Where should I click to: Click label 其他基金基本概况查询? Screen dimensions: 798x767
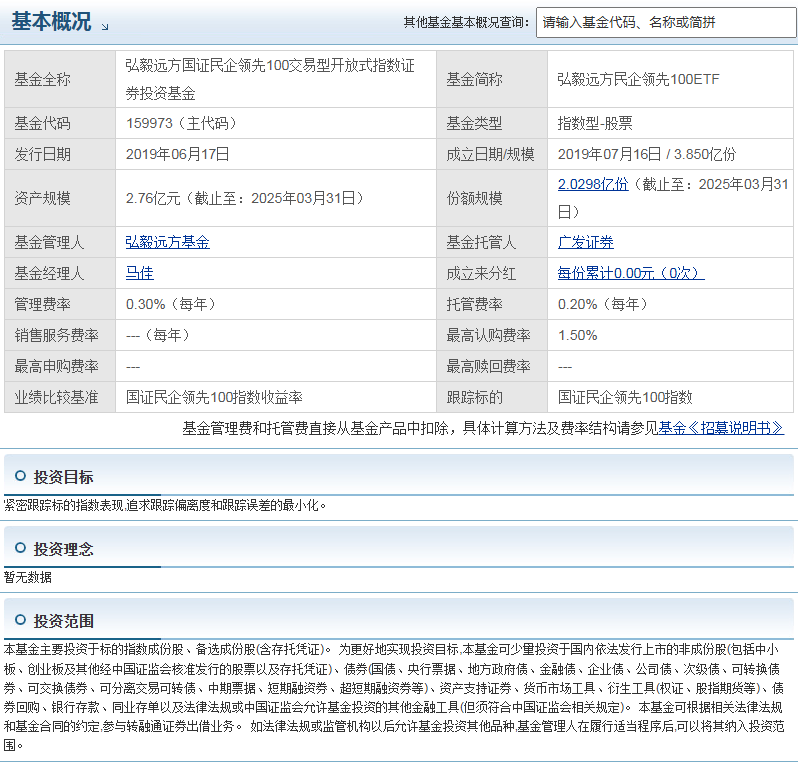[x=466, y=22]
